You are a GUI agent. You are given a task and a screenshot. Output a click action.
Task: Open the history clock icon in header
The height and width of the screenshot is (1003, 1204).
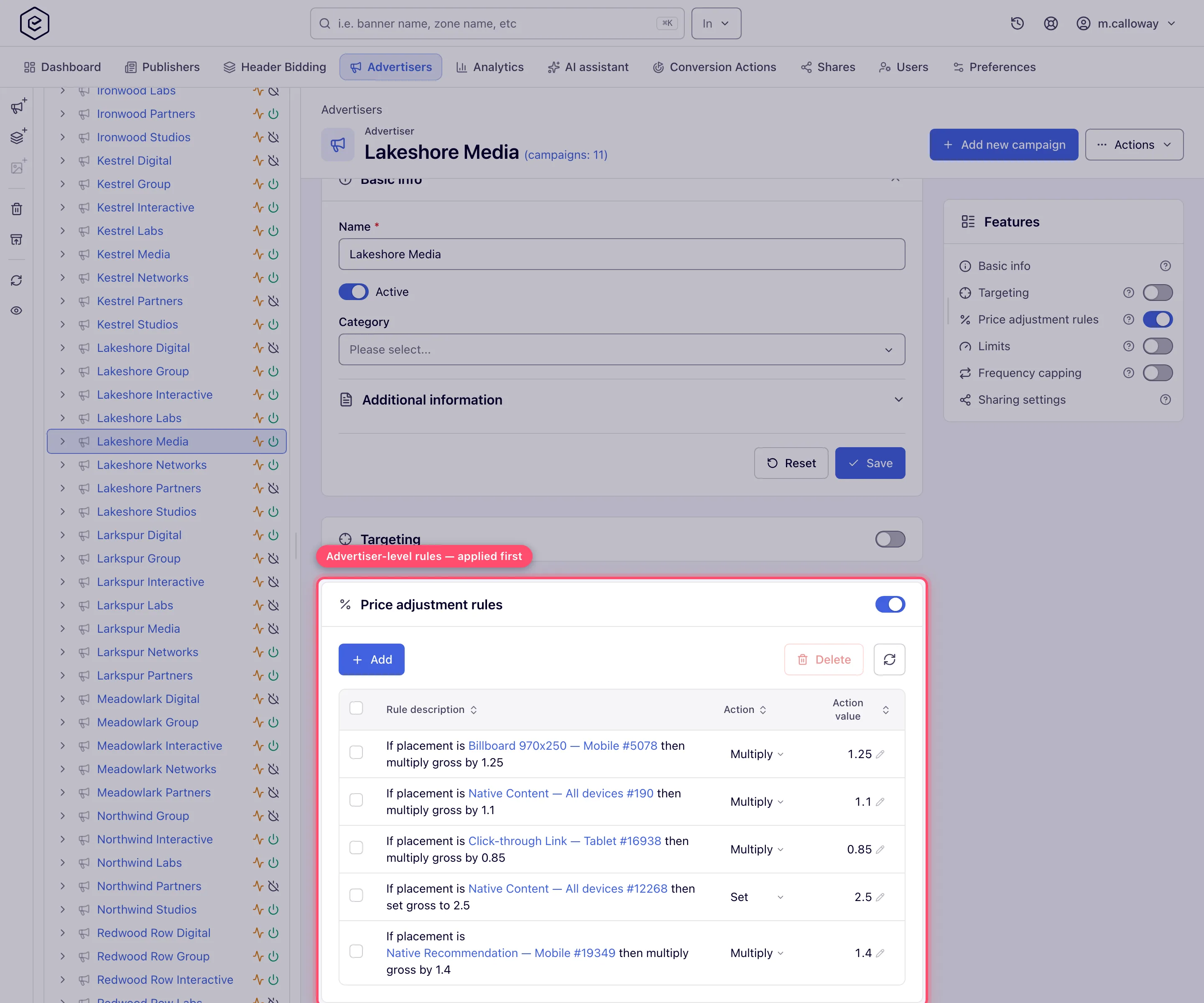tap(1017, 23)
